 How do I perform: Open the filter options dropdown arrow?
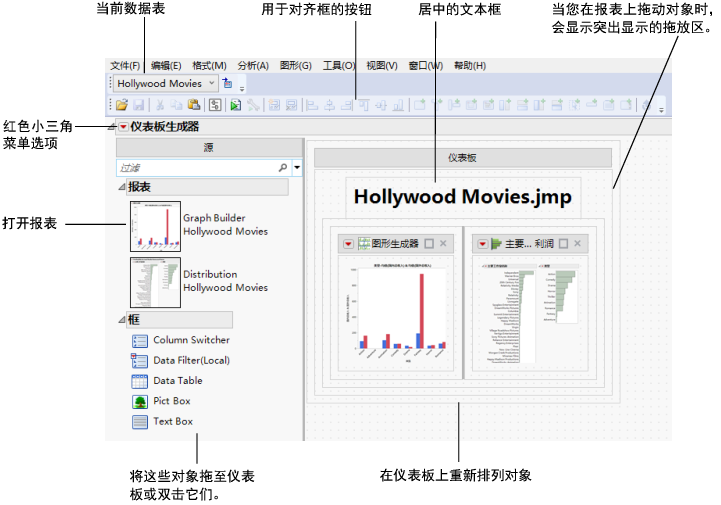click(x=297, y=168)
